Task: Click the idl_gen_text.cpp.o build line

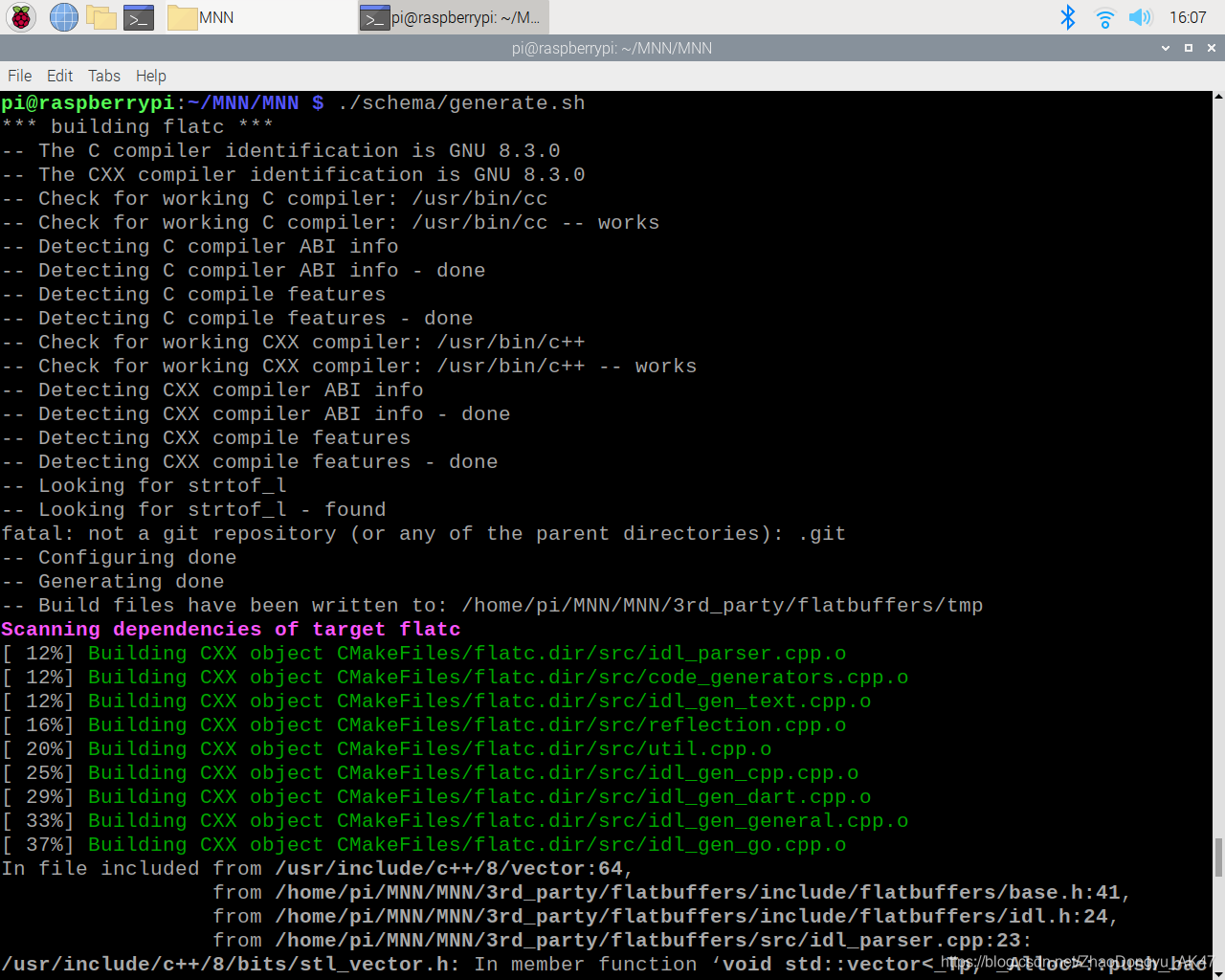Action: (436, 702)
